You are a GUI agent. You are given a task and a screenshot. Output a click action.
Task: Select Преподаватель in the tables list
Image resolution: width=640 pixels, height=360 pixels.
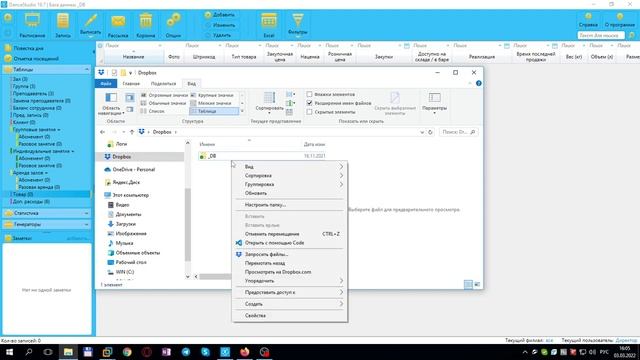[33, 93]
